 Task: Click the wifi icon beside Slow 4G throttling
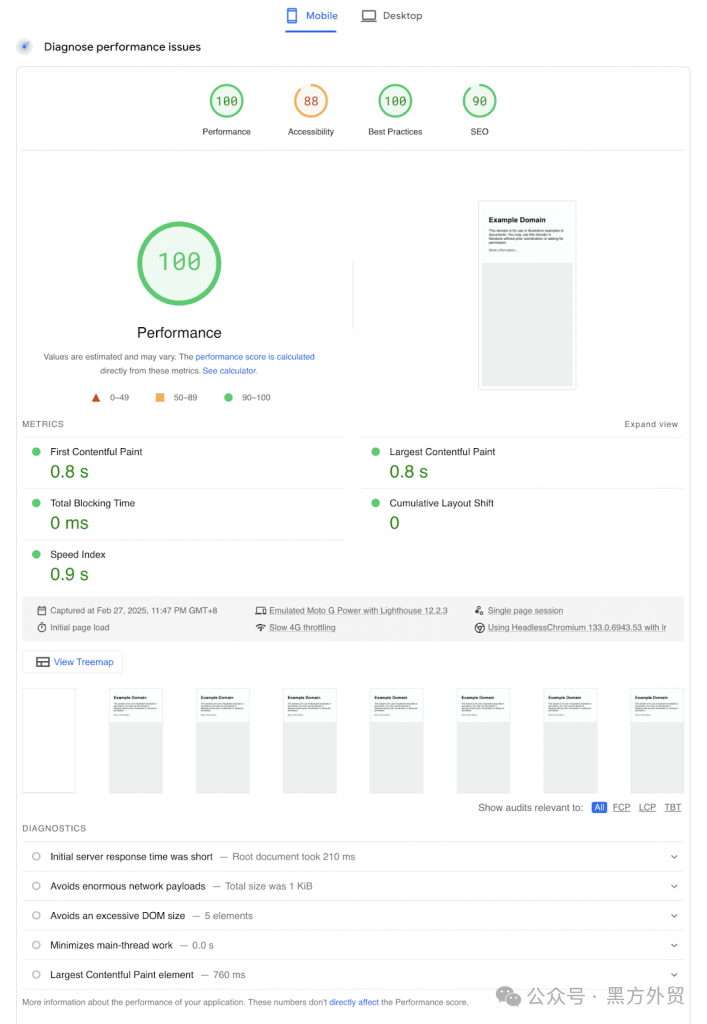point(260,628)
